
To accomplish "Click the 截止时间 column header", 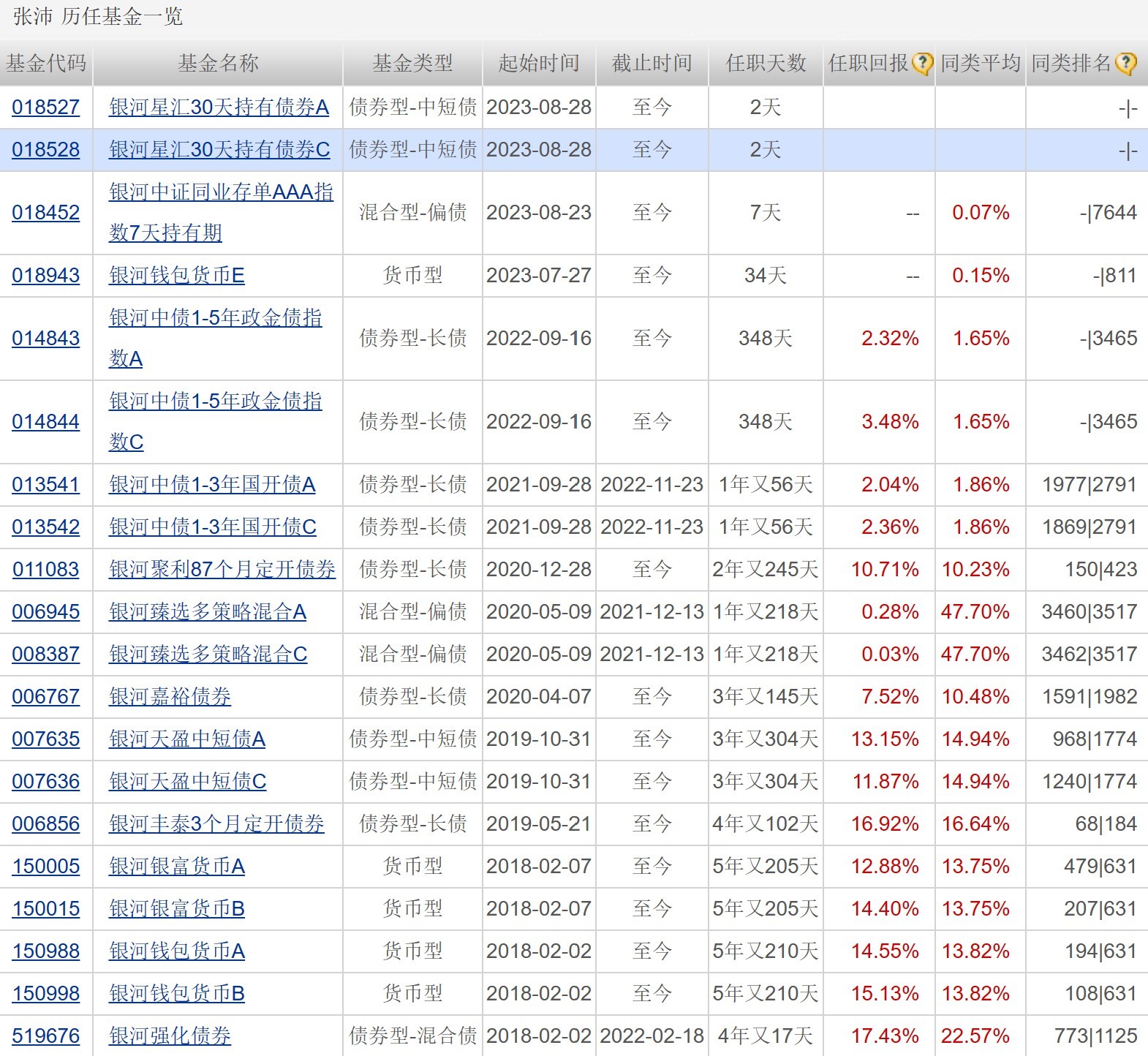I will tap(652, 64).
